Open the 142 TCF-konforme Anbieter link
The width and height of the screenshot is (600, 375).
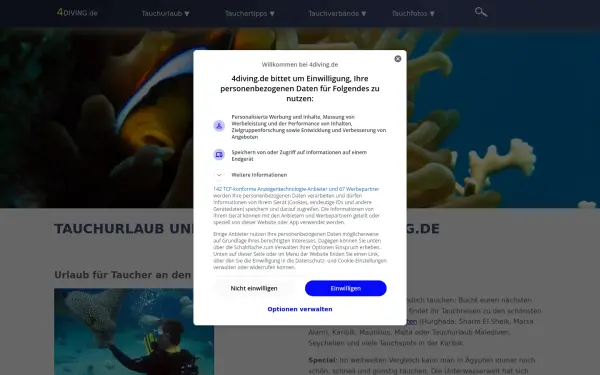click(296, 189)
